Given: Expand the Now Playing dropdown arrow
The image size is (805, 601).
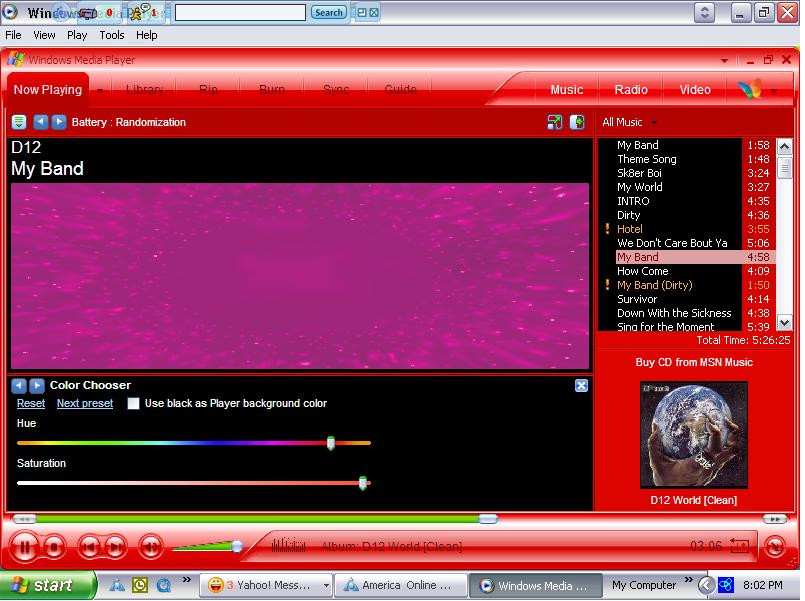Looking at the screenshot, I should 100,91.
